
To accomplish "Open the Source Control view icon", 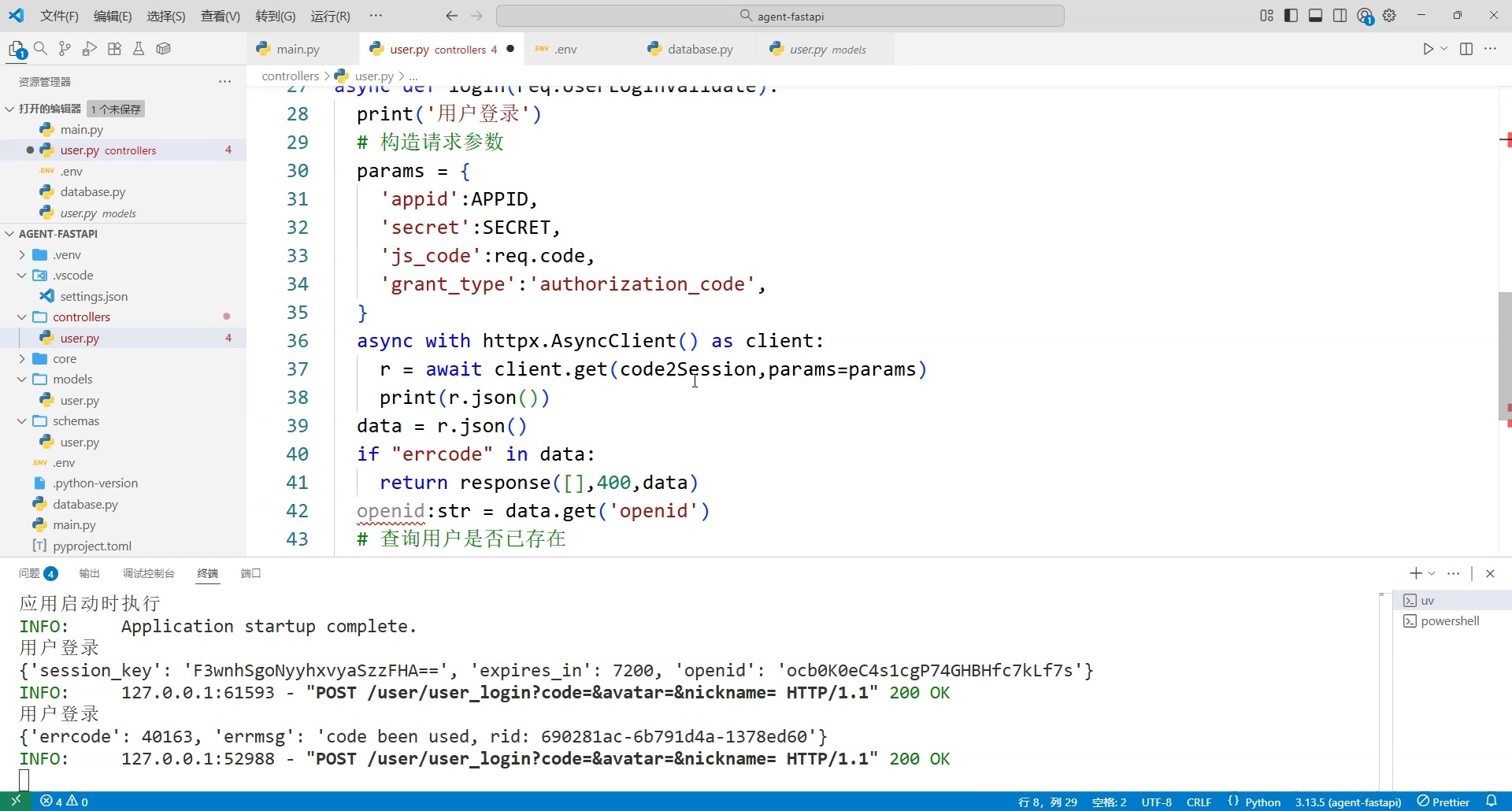I will tap(65, 49).
